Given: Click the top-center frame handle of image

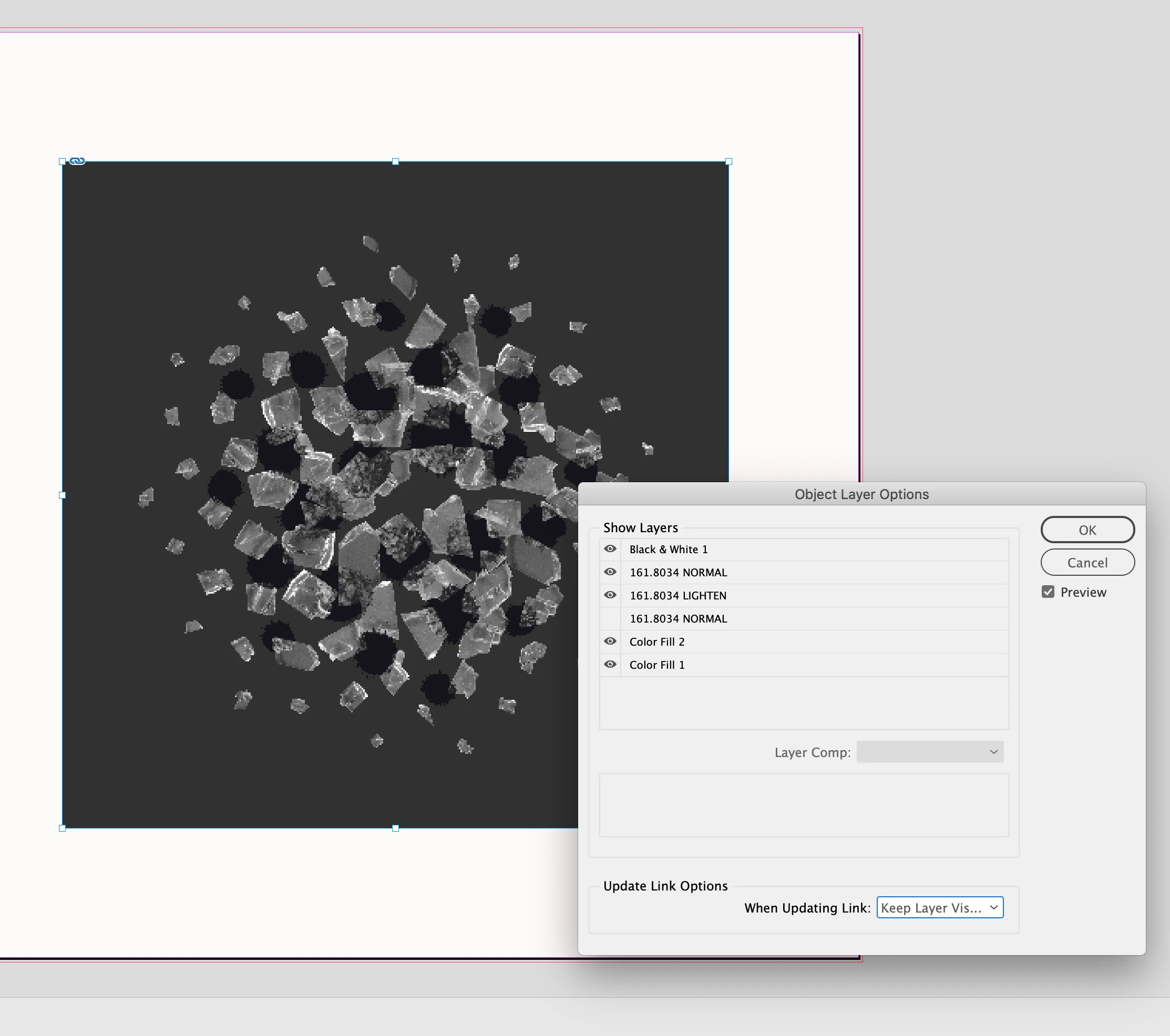Looking at the screenshot, I should coord(396,162).
